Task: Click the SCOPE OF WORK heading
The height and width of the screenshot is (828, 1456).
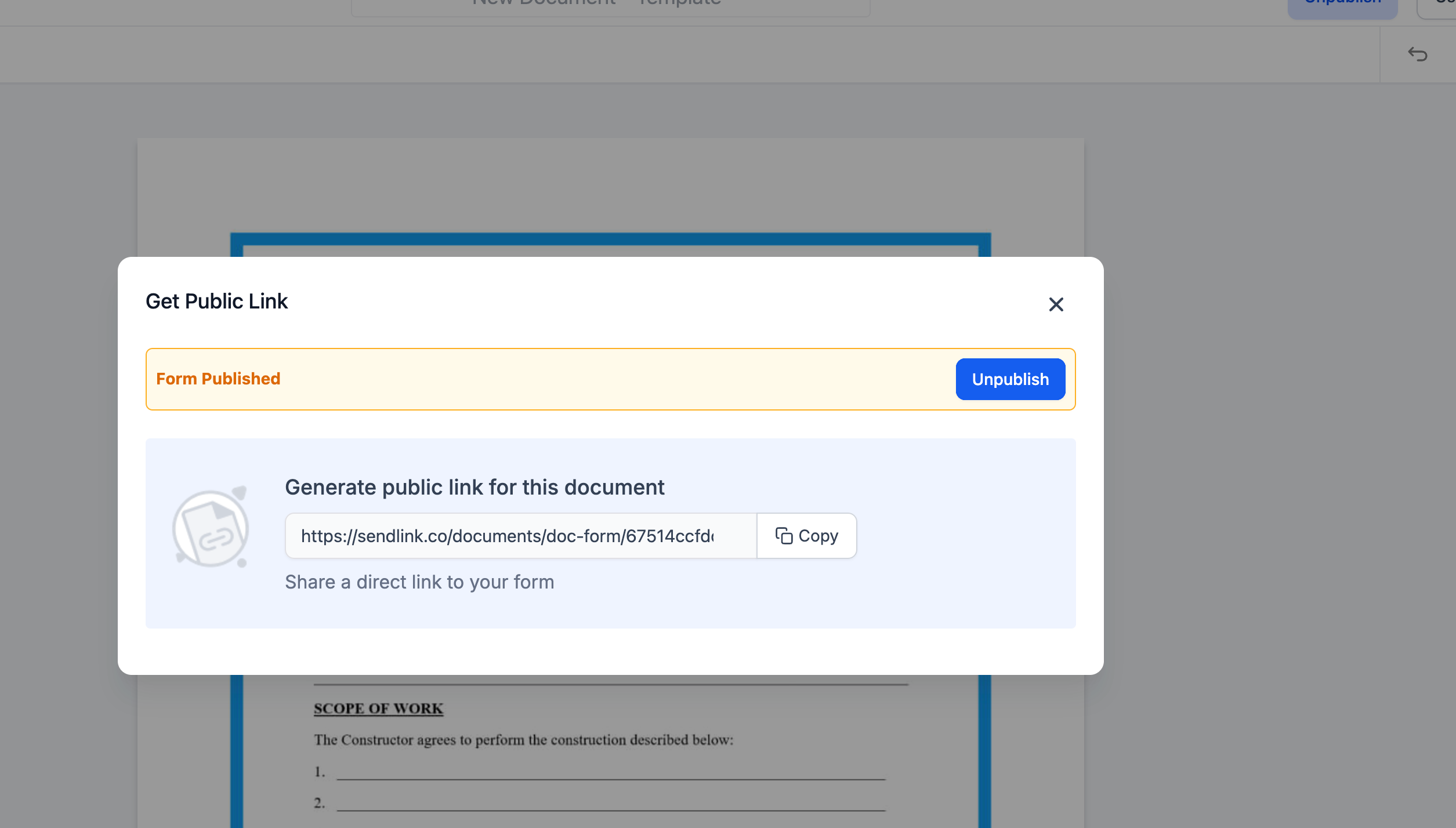Action: point(378,709)
